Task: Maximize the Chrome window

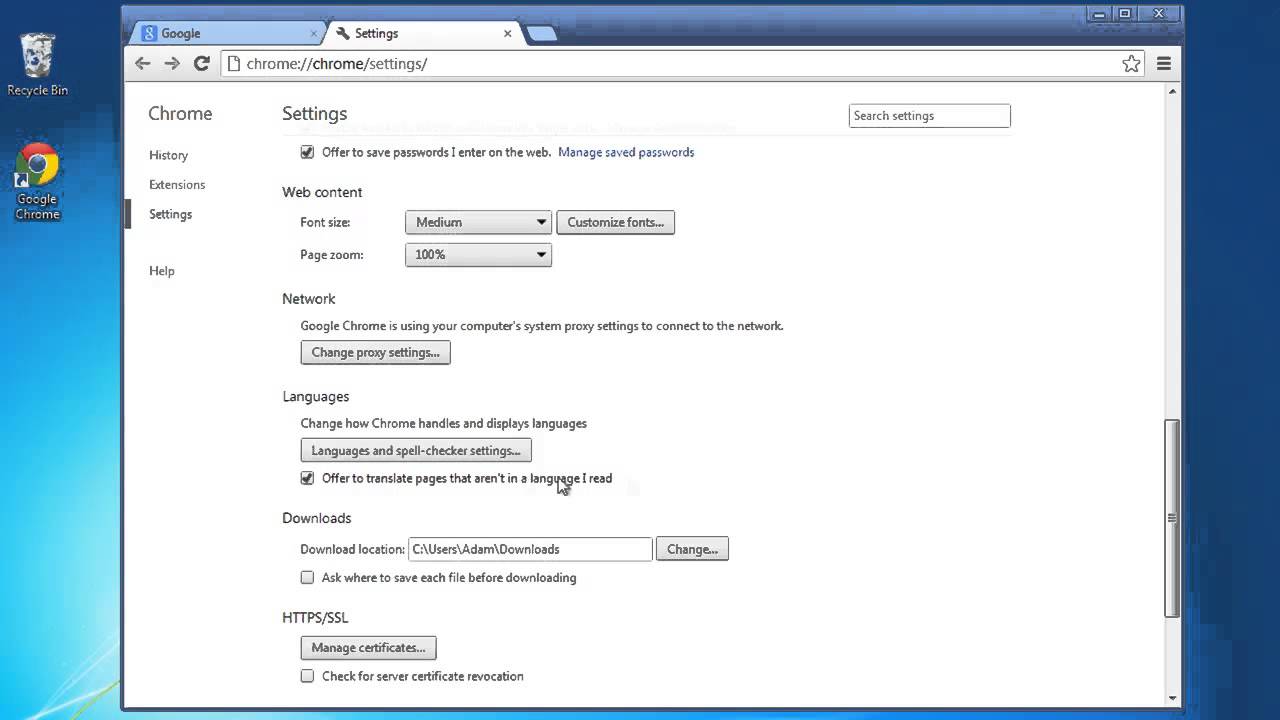Action: point(1124,14)
